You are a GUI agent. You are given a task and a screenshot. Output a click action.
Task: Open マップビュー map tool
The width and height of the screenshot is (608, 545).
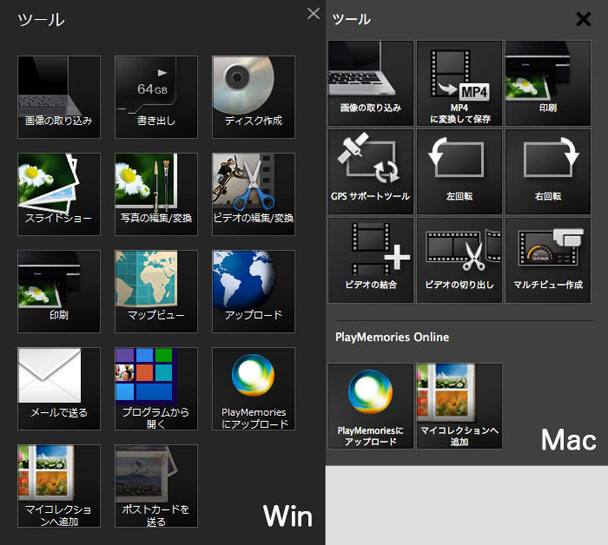point(156,291)
